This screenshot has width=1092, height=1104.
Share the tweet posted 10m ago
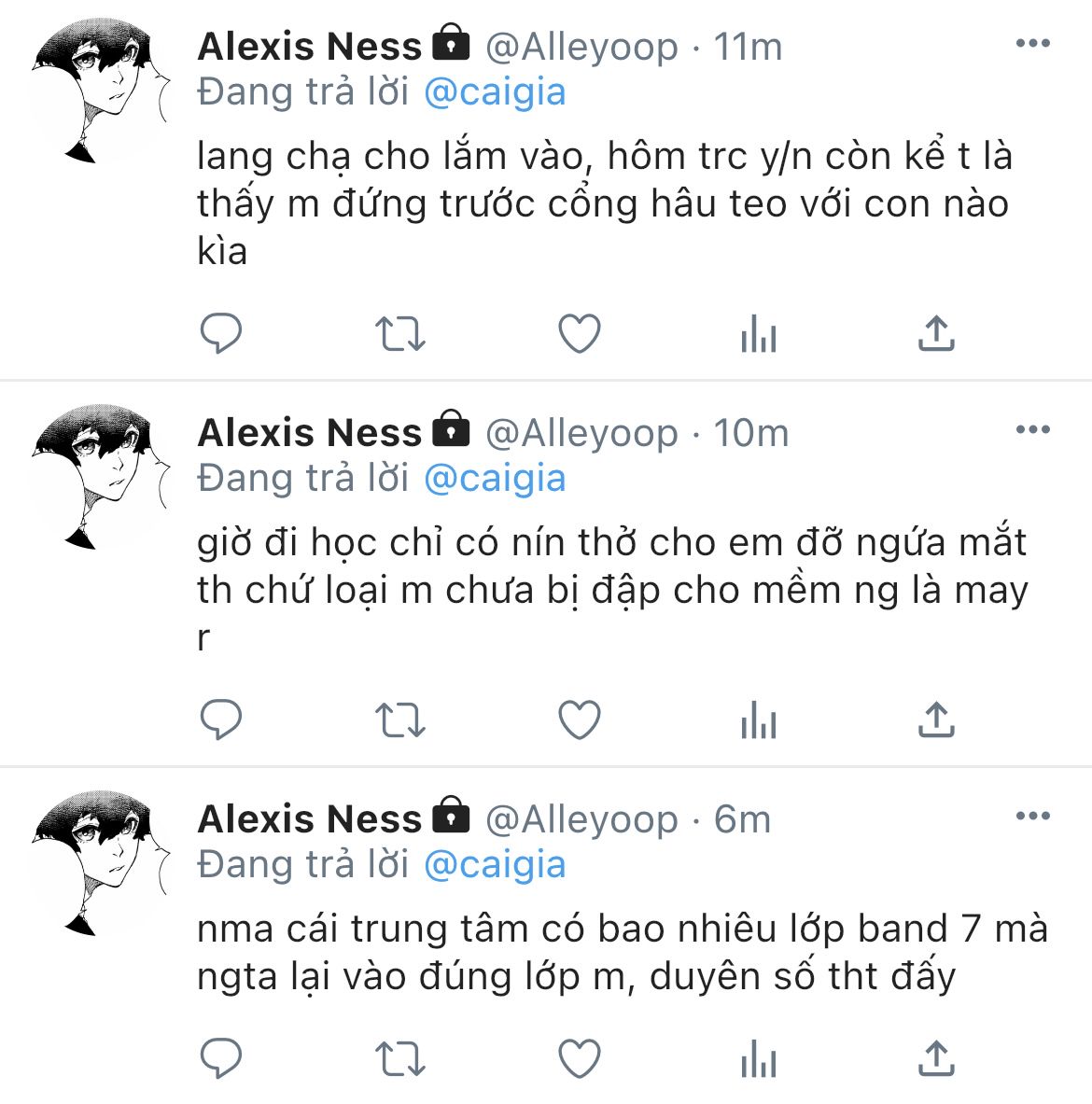936,719
